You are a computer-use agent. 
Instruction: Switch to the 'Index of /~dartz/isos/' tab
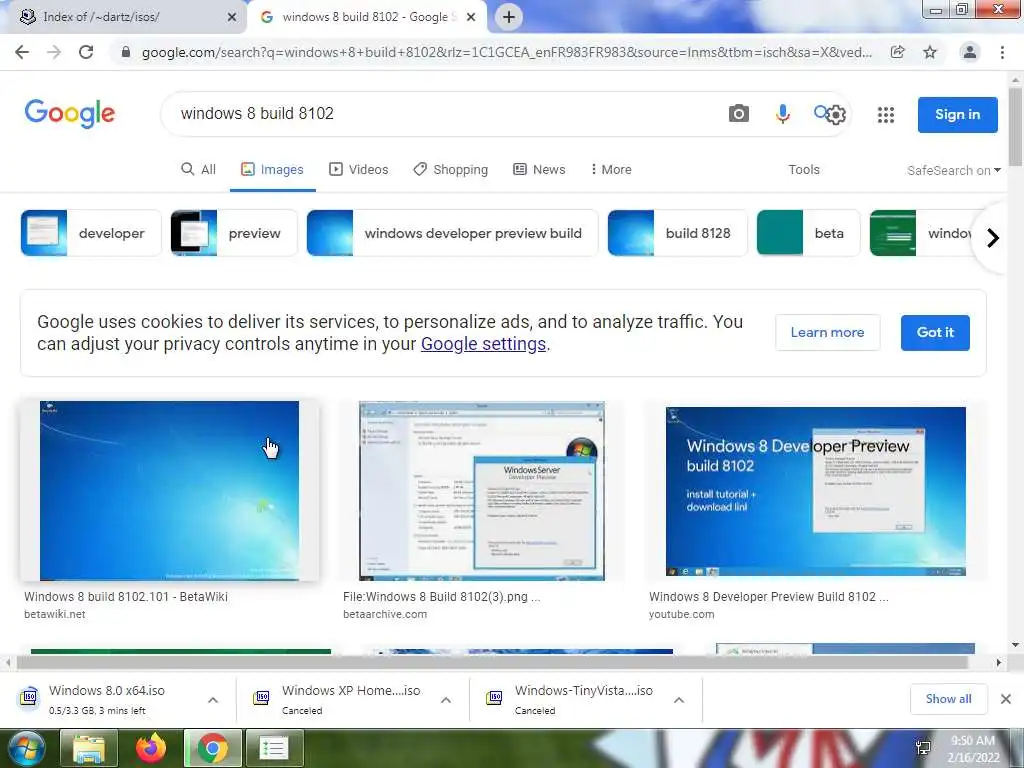click(x=122, y=17)
